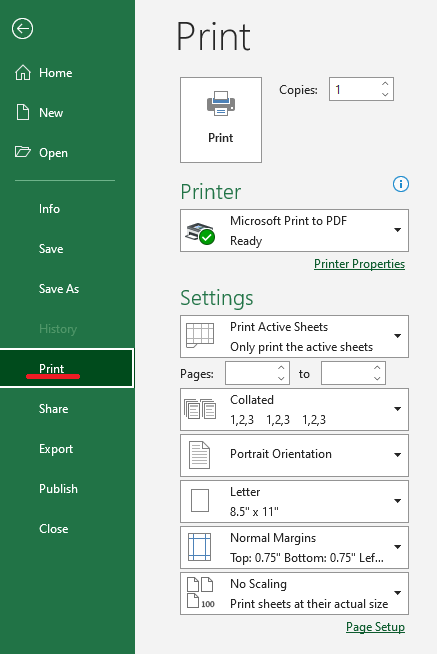Screen dimensions: 437x654
Task: Increase copies with the up arrow
Action: click(385, 84)
